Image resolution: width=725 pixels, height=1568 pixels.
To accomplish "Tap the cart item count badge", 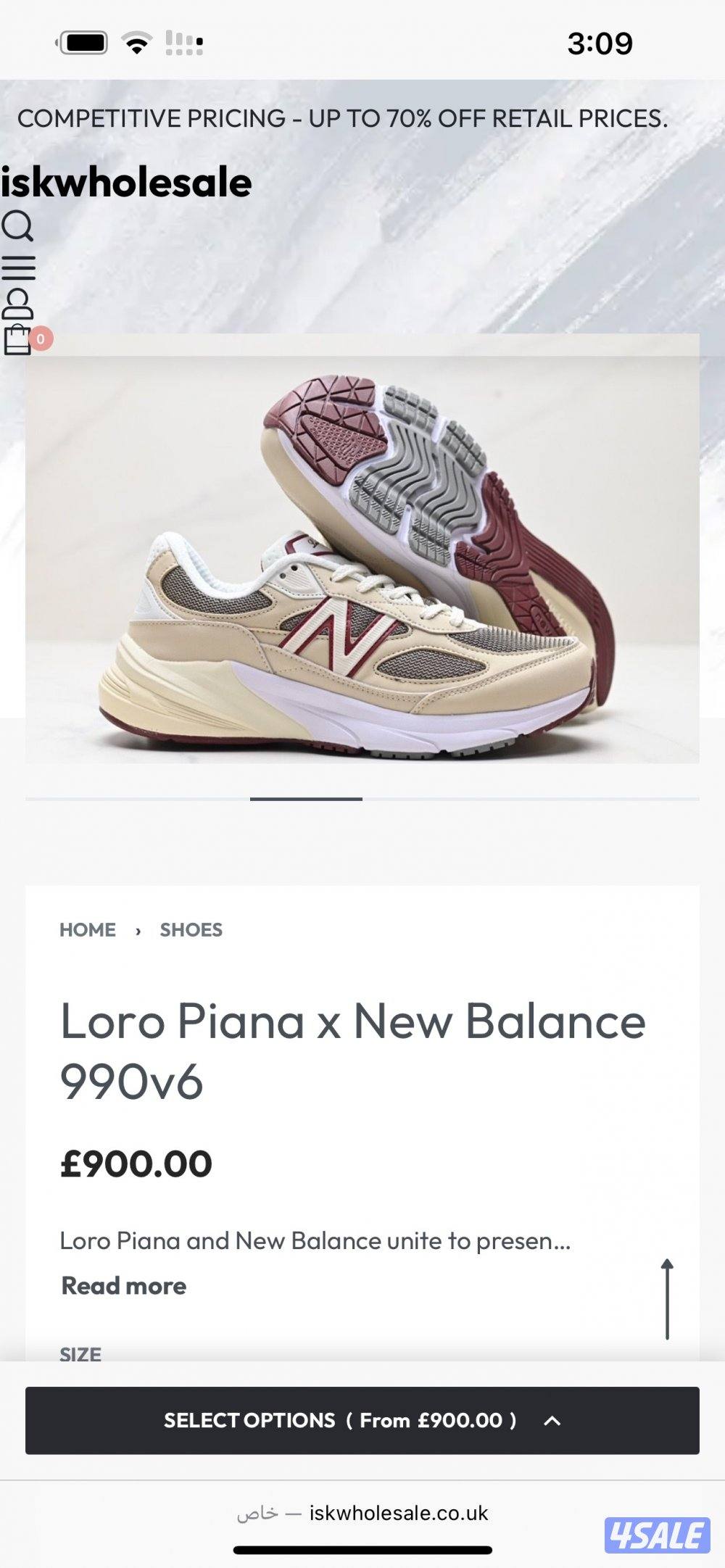I will [41, 339].
